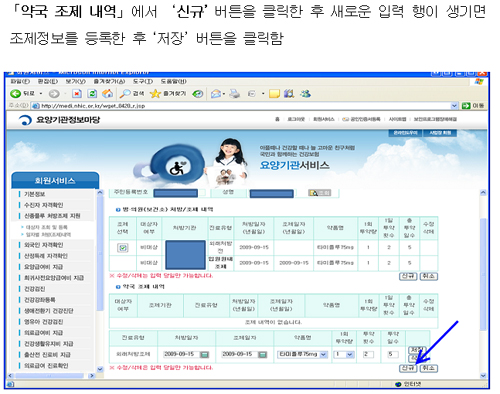Click the 처방일자 date input field

(x=181, y=354)
